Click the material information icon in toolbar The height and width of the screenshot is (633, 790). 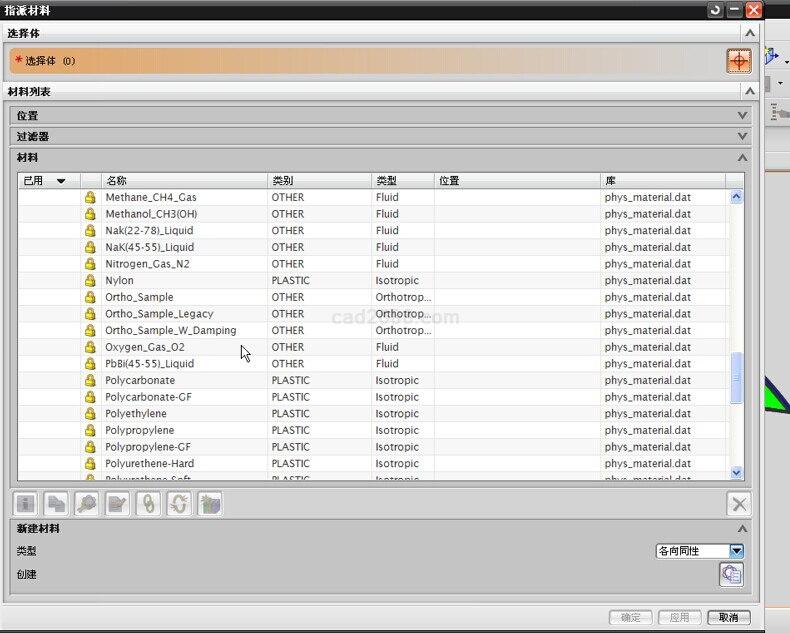click(x=25, y=505)
